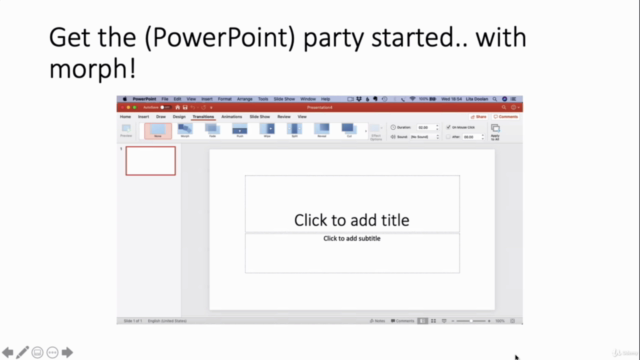
Task: Click the Preview transition icon
Action: point(126,131)
